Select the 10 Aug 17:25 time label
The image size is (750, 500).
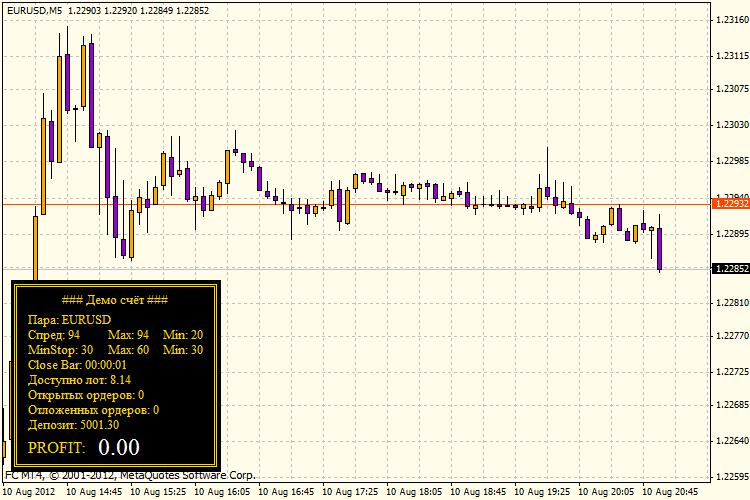click(x=350, y=491)
